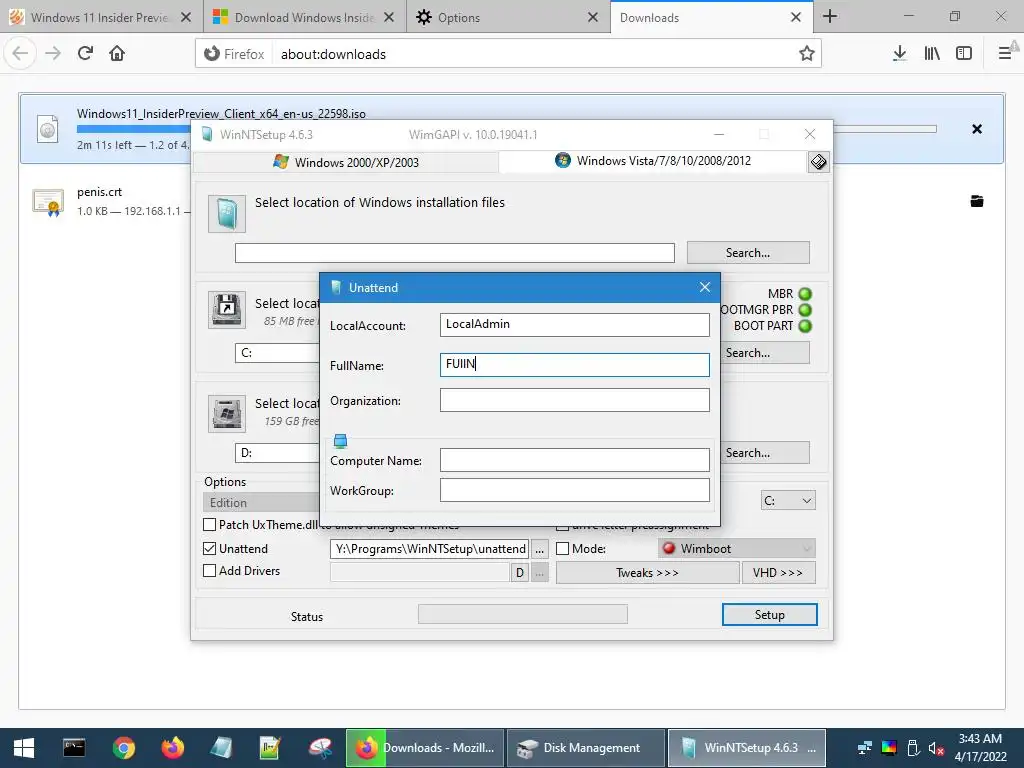Image resolution: width=1024 pixels, height=768 pixels.
Task: Cancel the Windows11 ISO download
Action: pos(977,129)
